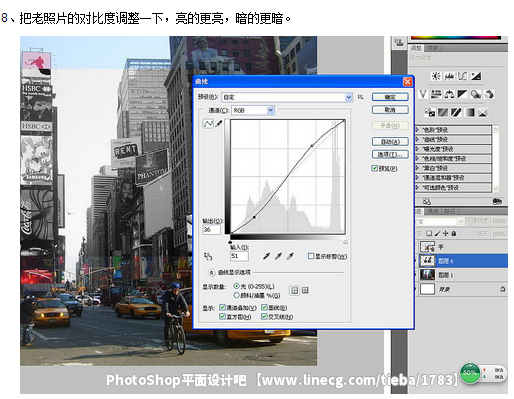Pick the black point eyedropper

266,256
